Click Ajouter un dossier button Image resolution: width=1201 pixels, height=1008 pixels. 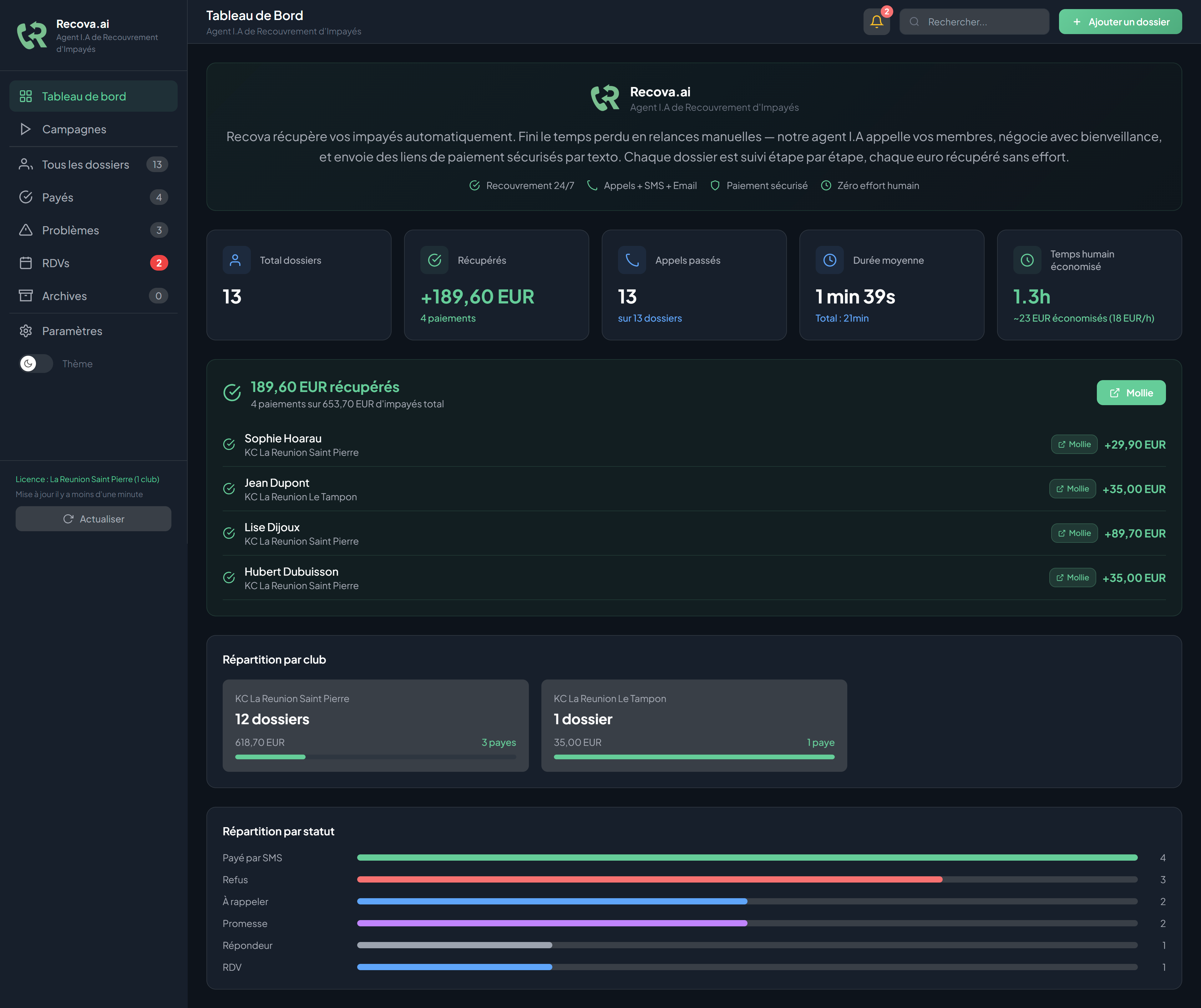[1120, 22]
